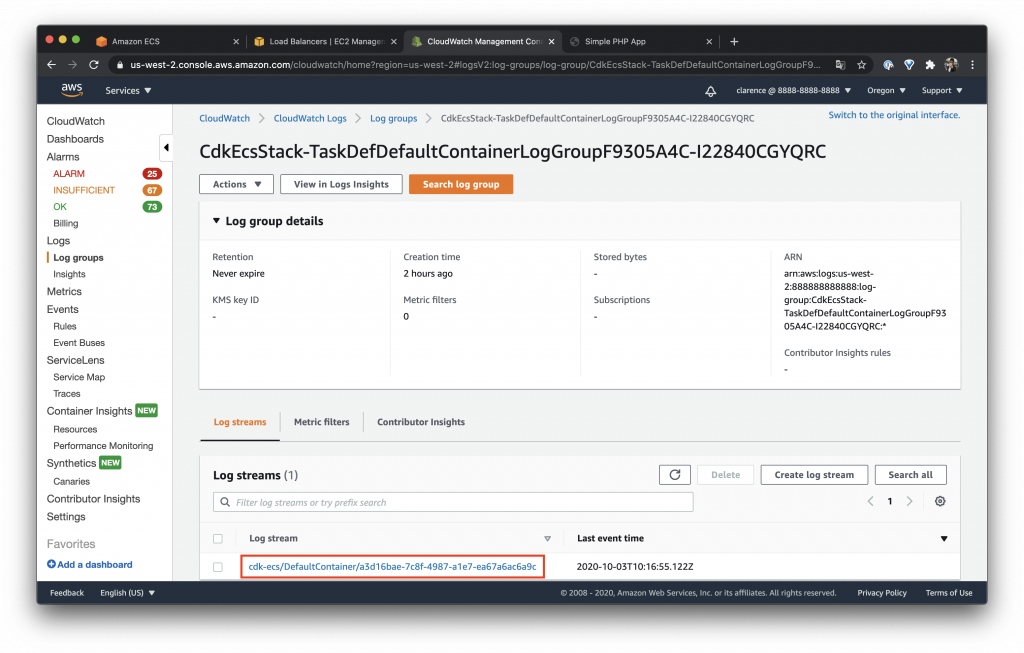The width and height of the screenshot is (1024, 653).
Task: Click the Search log group button
Action: pyautogui.click(x=461, y=184)
